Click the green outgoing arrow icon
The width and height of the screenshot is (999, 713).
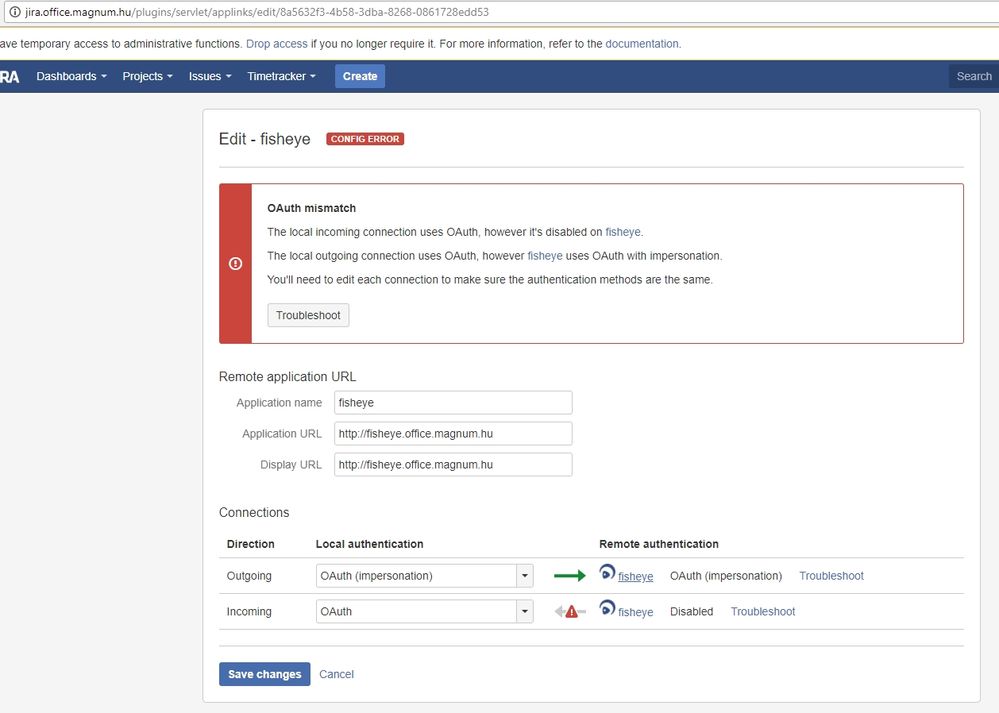click(569, 576)
